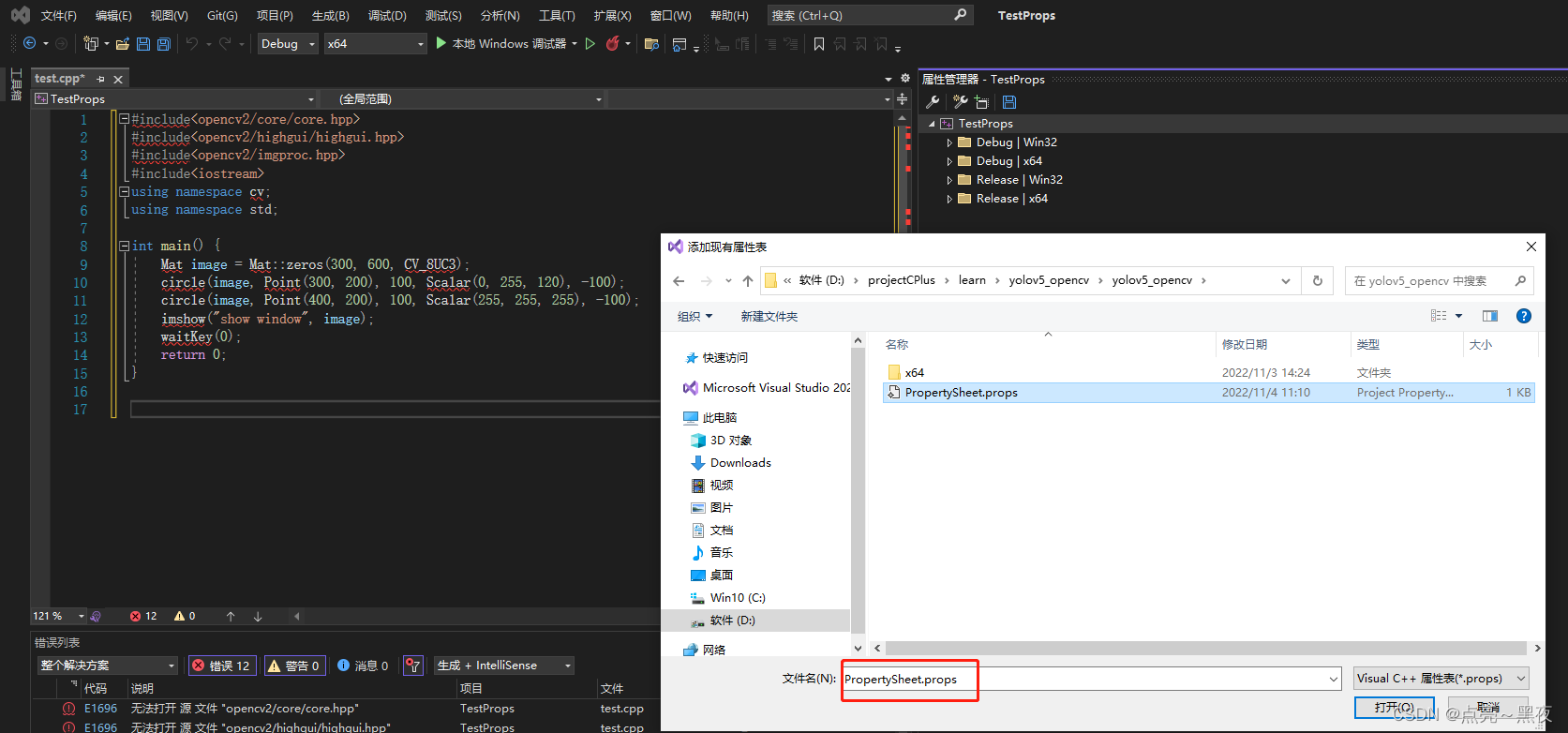Start without debugging using outlined play icon

[590, 44]
